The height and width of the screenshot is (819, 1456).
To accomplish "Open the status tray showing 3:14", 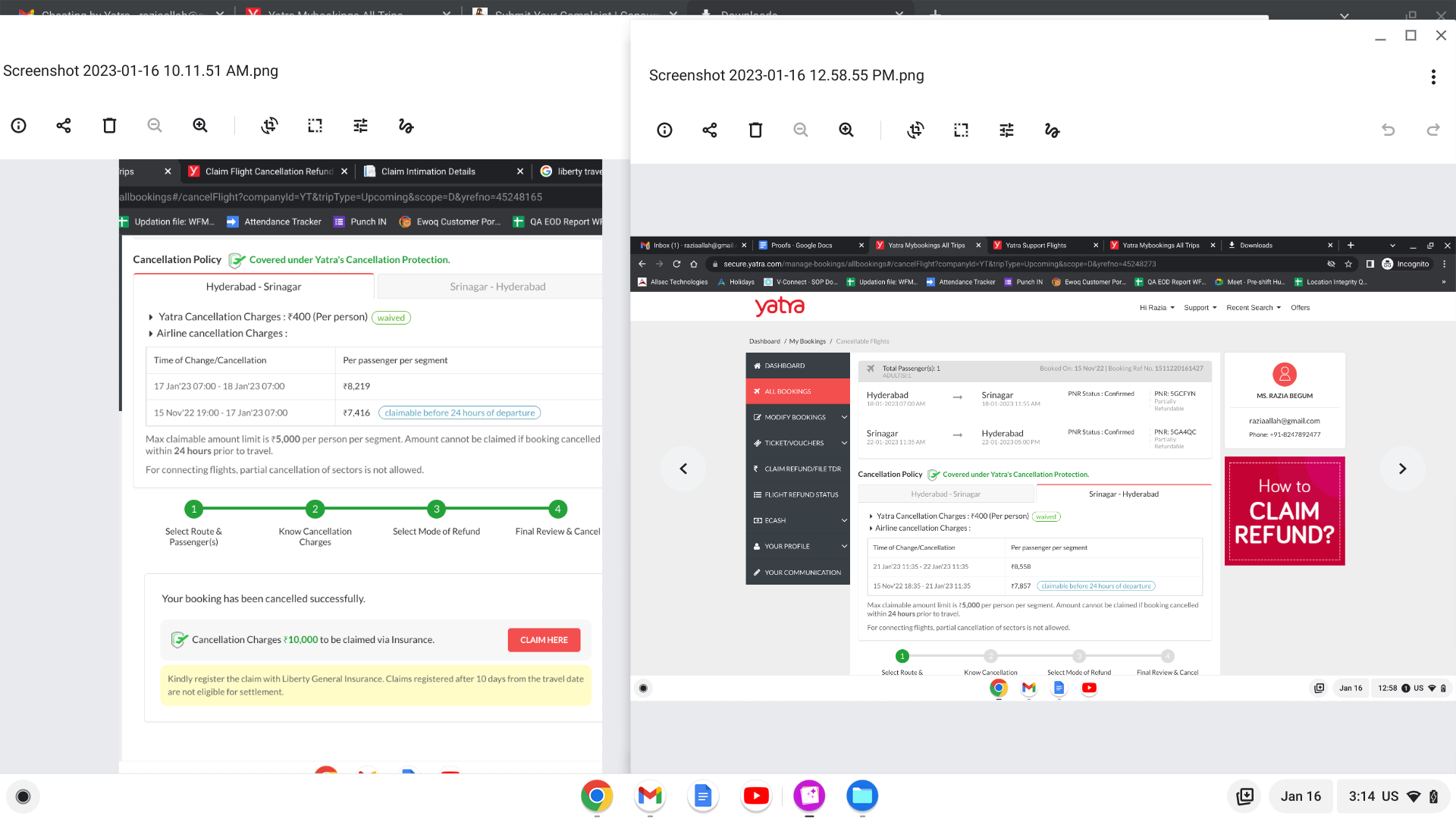I will (x=1394, y=796).
